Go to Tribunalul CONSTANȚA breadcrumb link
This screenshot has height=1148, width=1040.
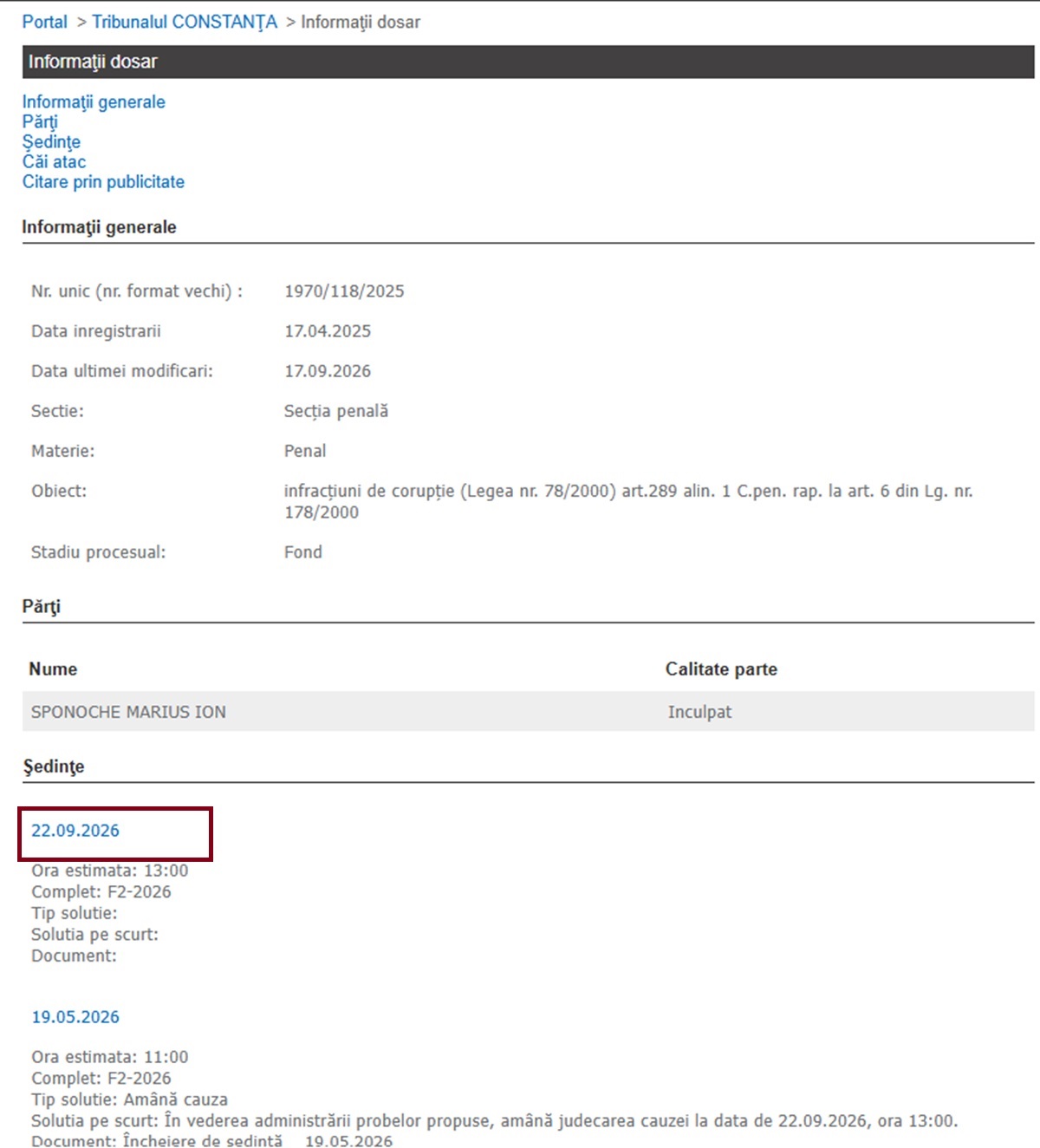[185, 22]
